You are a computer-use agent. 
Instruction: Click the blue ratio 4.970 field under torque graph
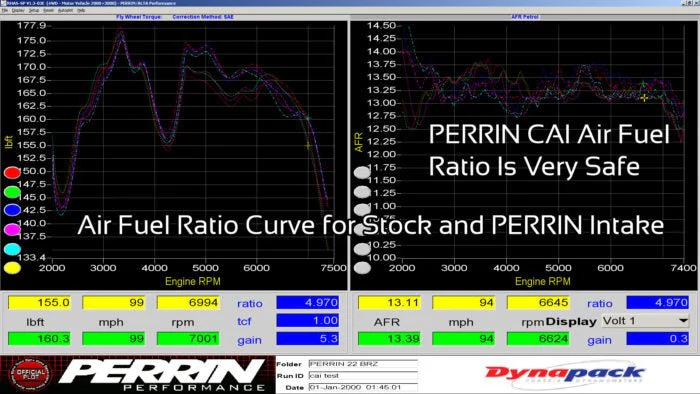coord(308,303)
